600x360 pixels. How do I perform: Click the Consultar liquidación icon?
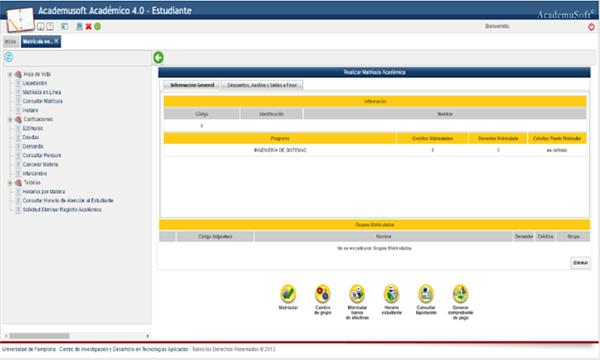[426, 294]
